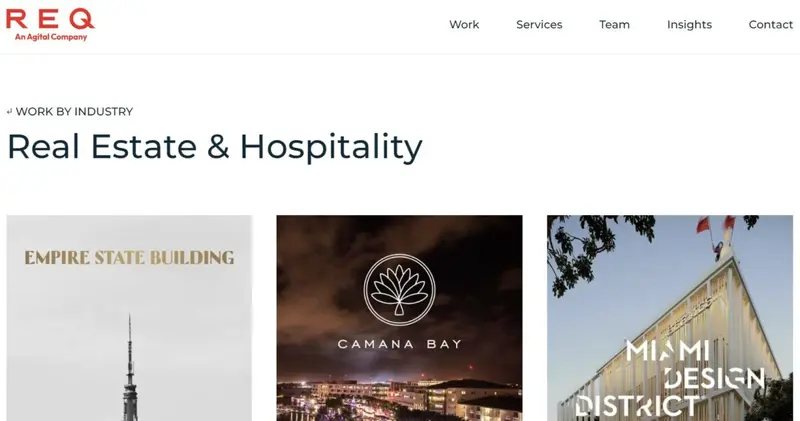
Task: Go to the Team page
Action: coord(614,24)
